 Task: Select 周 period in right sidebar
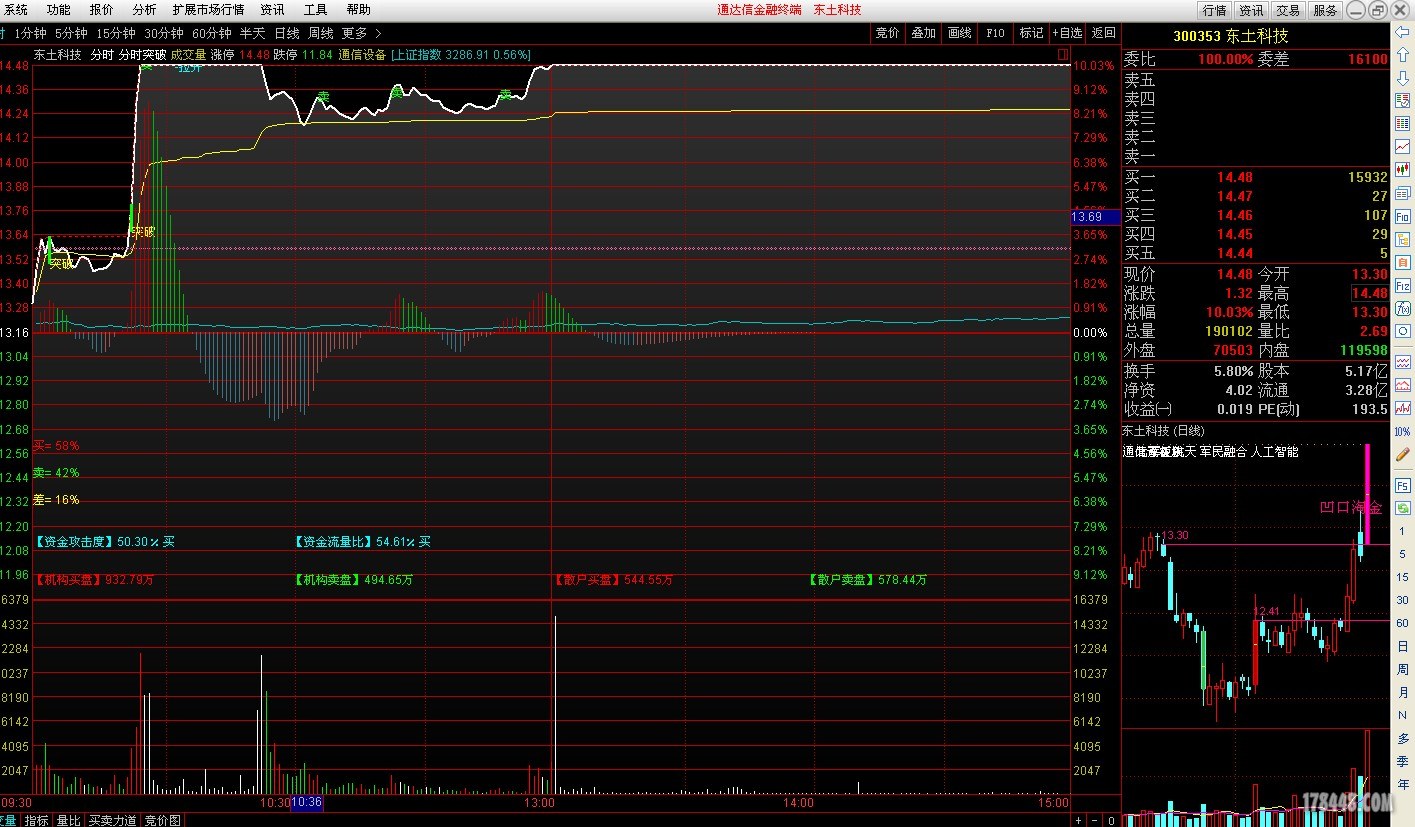pos(1403,669)
